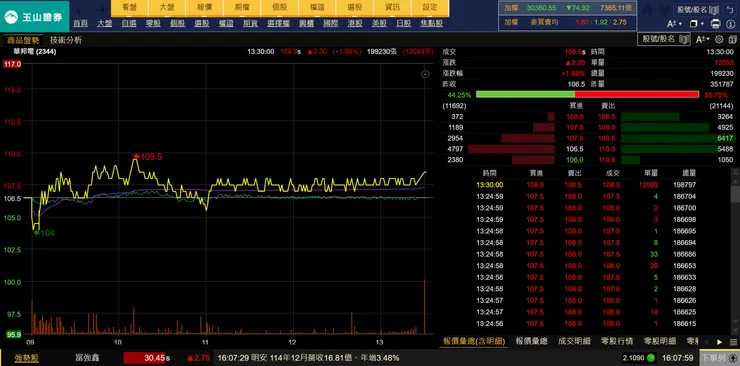This screenshot has width=740, height=366.
Task: Open the top toolbar font size dropdown
Action: 673,24
